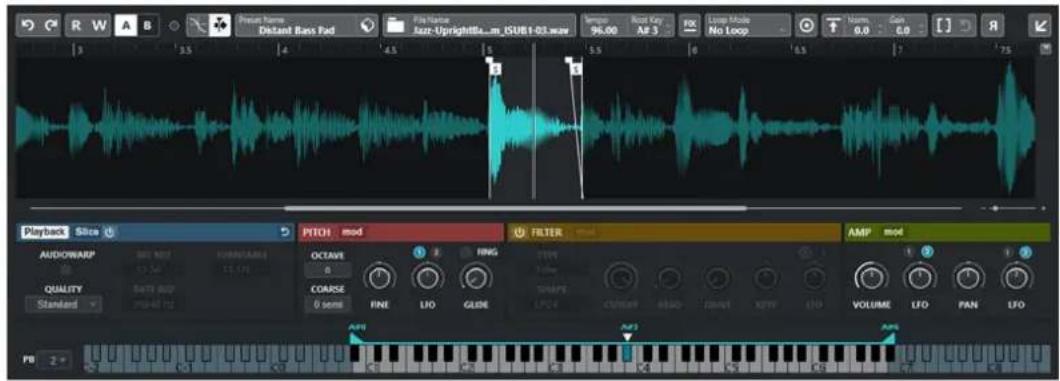Revert to full sample icon
The height and width of the screenshot is (381, 1060).
tap(965, 26)
